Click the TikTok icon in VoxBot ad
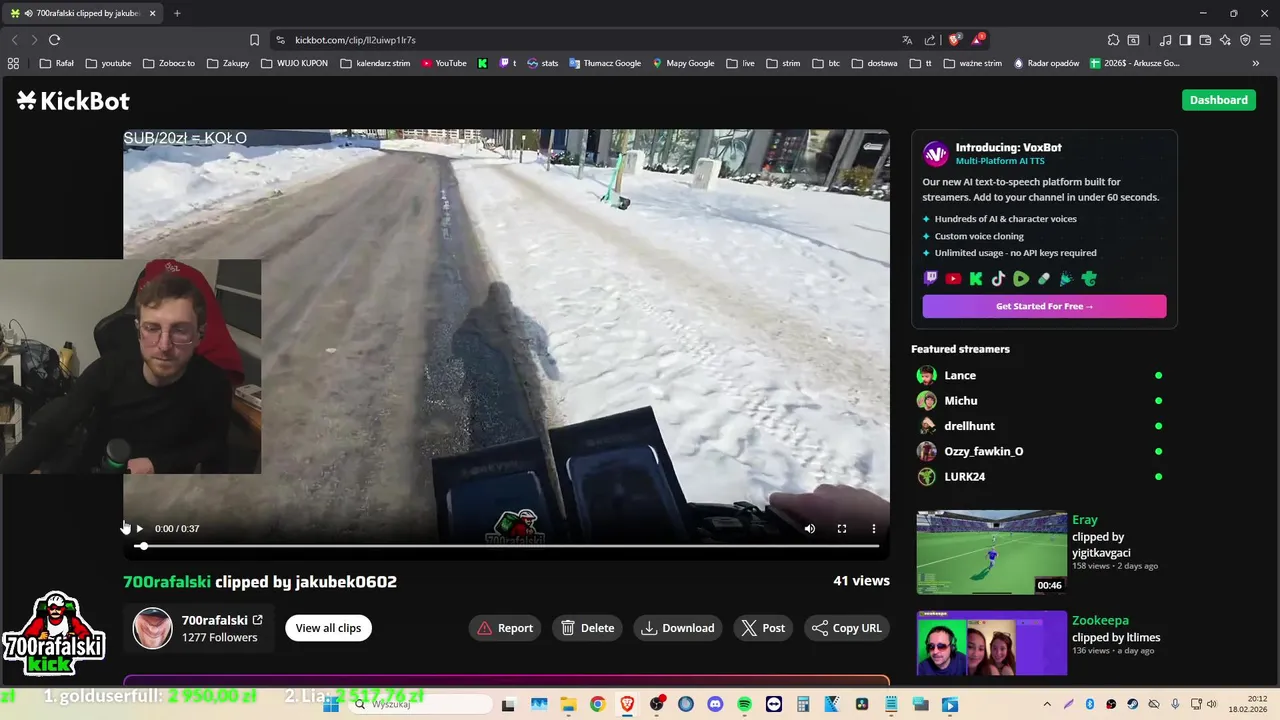1280x720 pixels. click(x=999, y=279)
